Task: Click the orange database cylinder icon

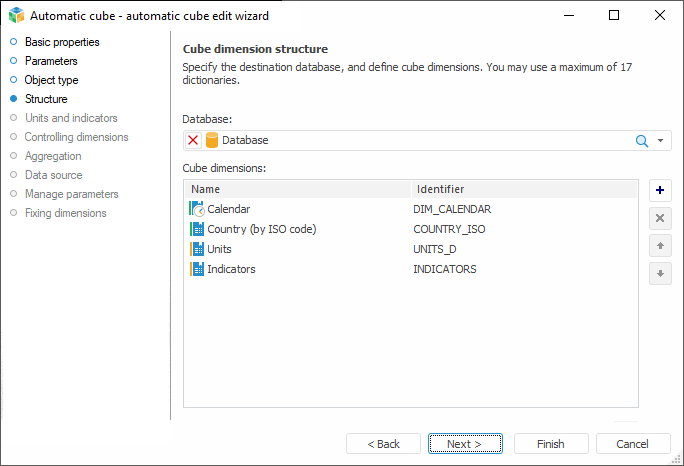Action: pos(212,141)
